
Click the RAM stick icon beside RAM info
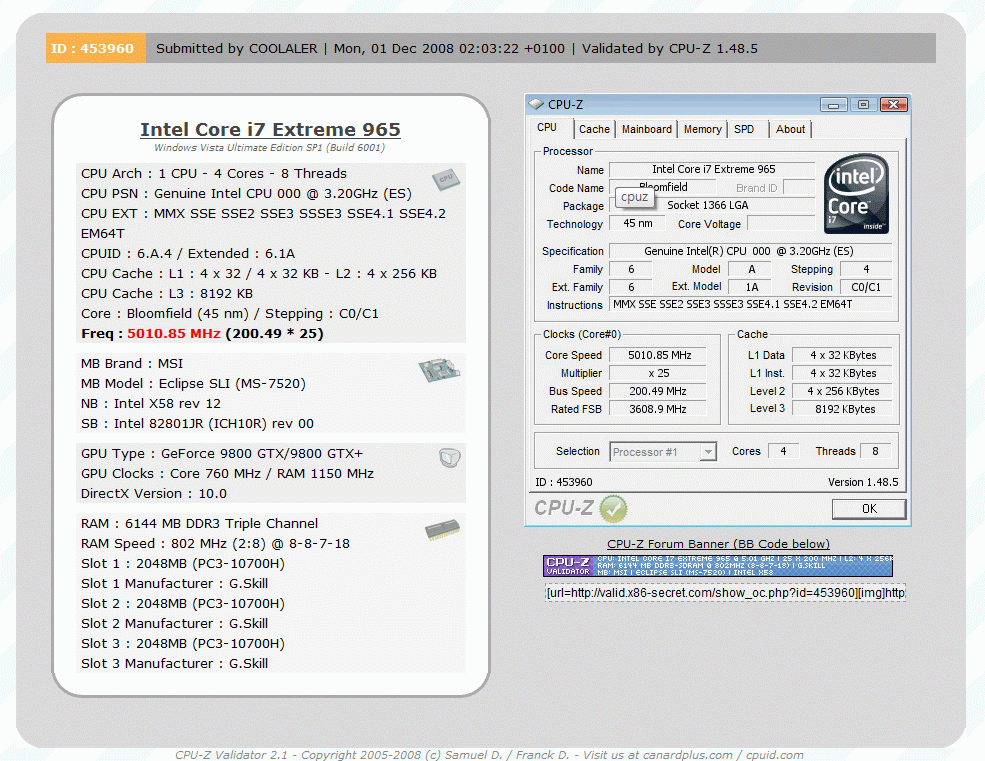point(442,530)
